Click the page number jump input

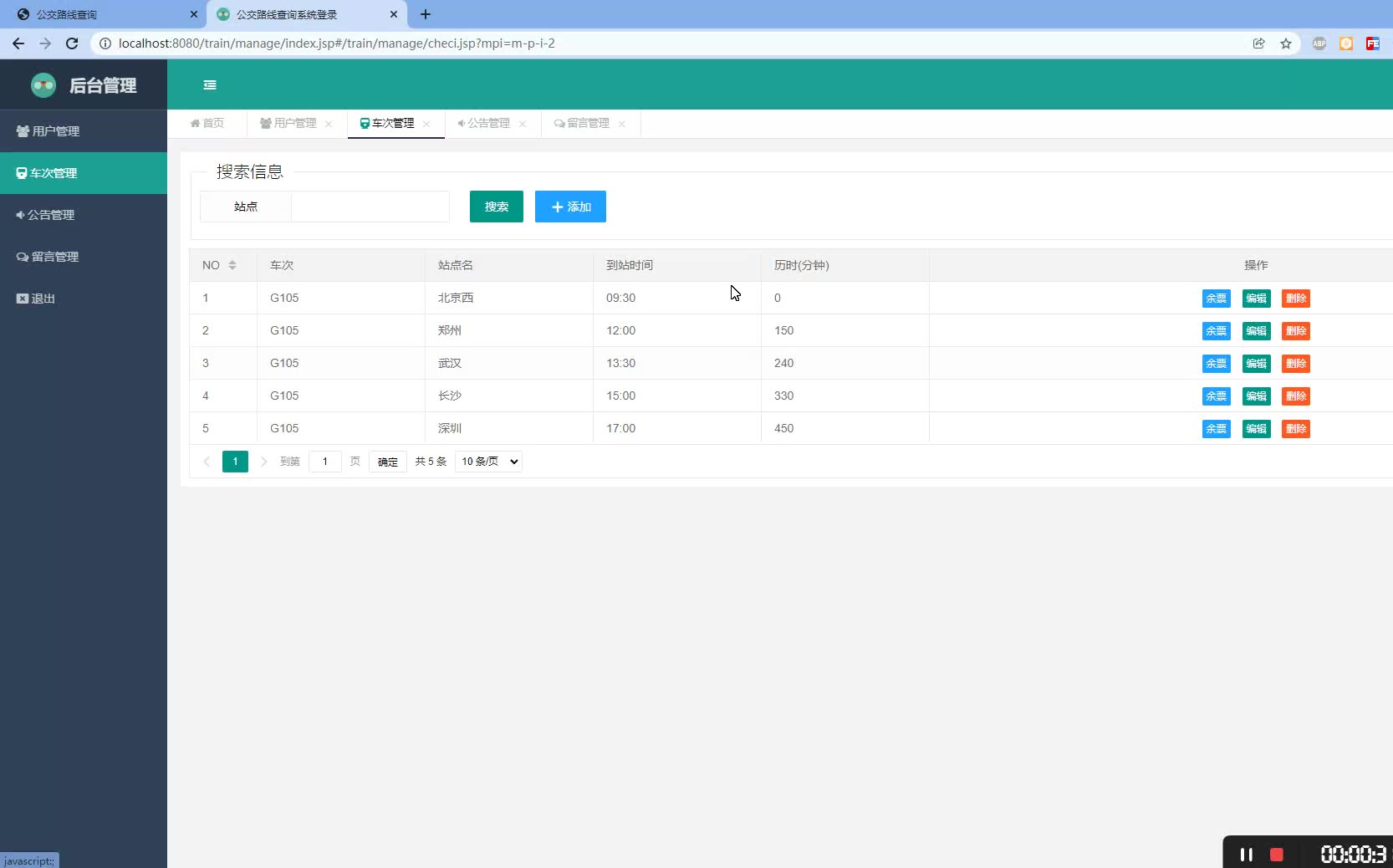[x=325, y=462]
